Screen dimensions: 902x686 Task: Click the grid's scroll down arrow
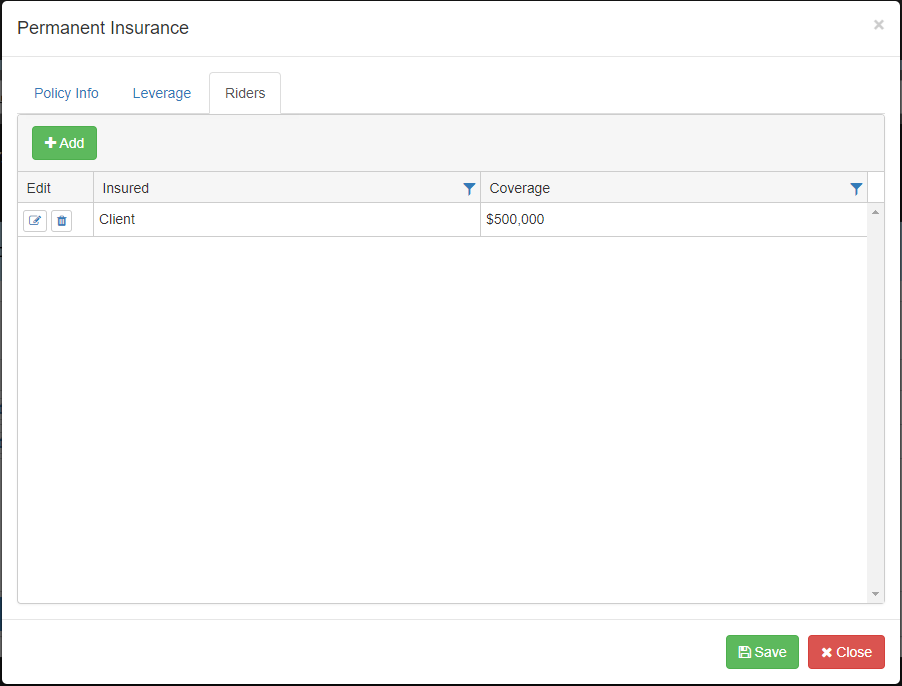876,594
